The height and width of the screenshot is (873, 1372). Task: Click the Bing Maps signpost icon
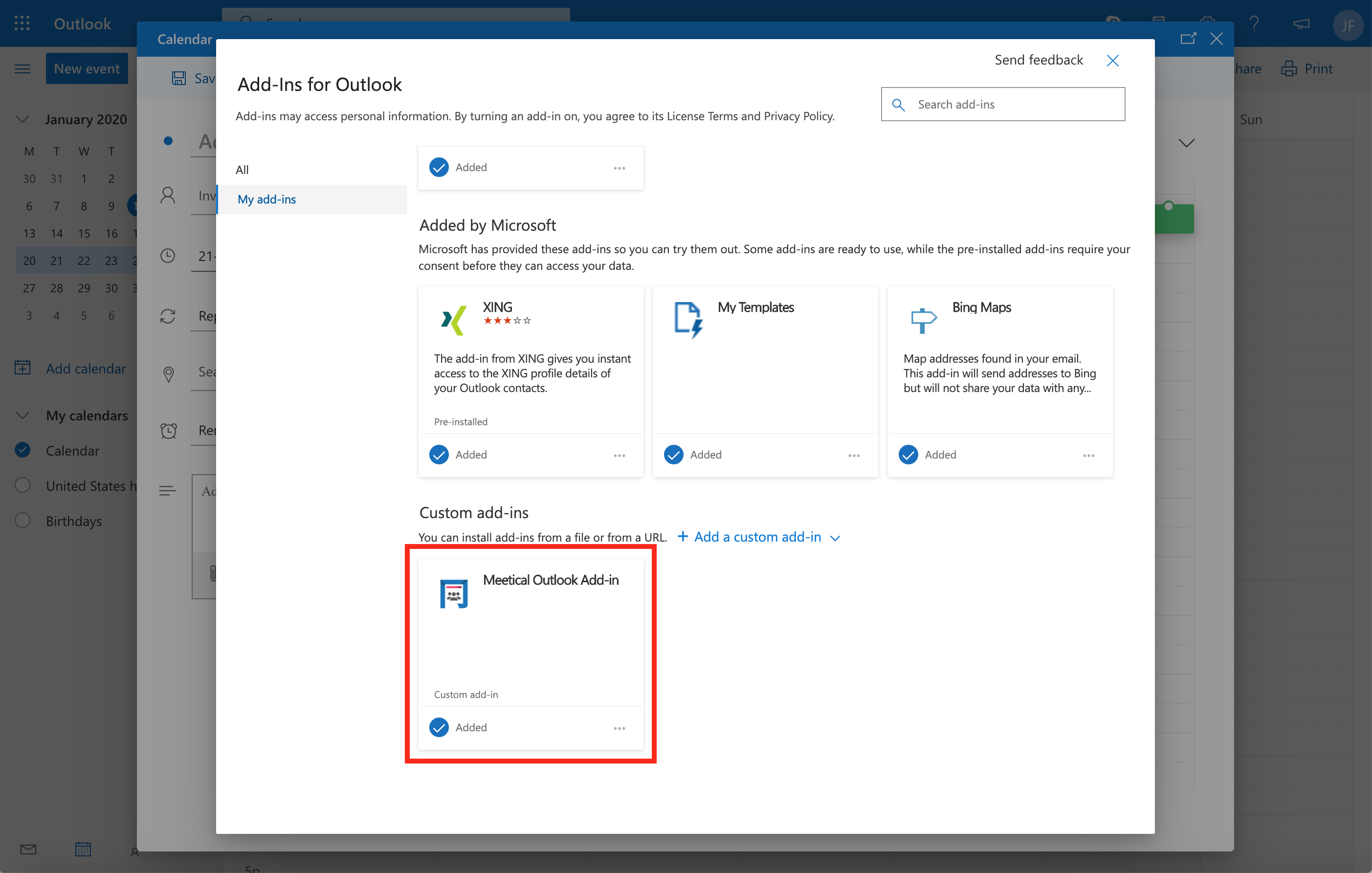click(x=923, y=320)
